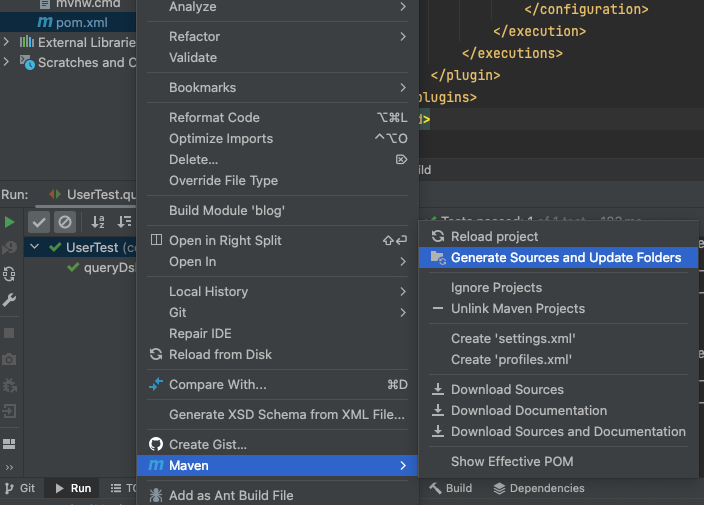Toggle Show Ignored tests button
Image resolution: width=704 pixels, height=505 pixels.
point(65,222)
